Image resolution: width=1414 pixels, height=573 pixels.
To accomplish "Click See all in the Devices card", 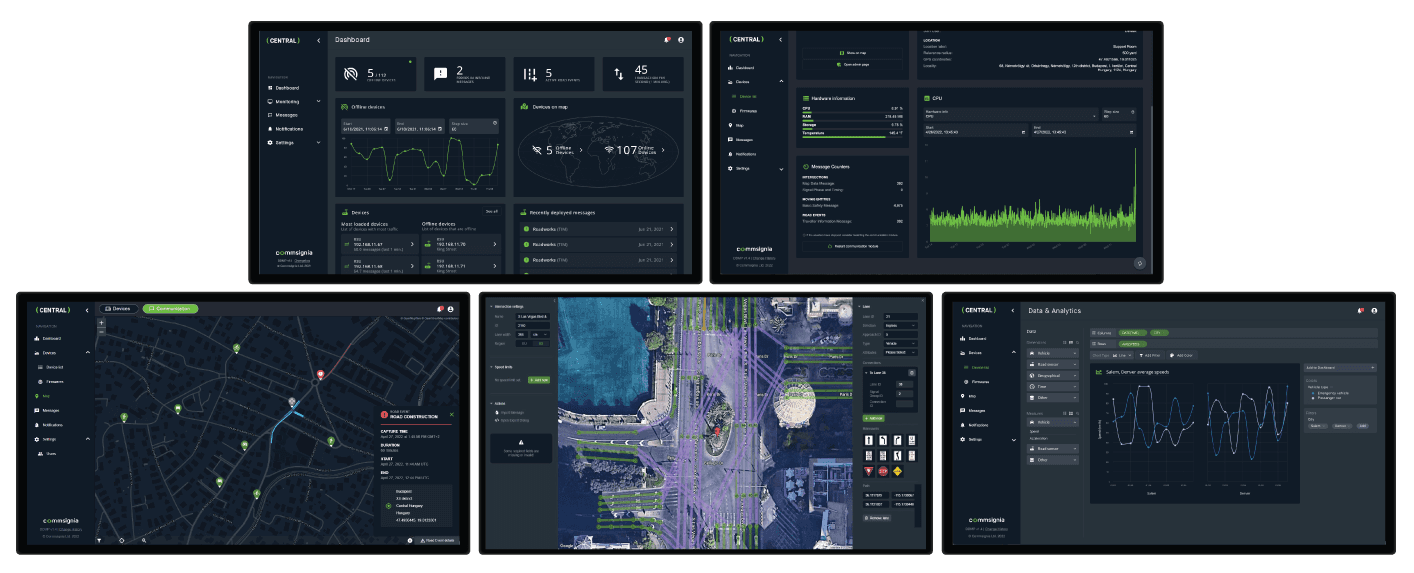I will click(x=491, y=212).
